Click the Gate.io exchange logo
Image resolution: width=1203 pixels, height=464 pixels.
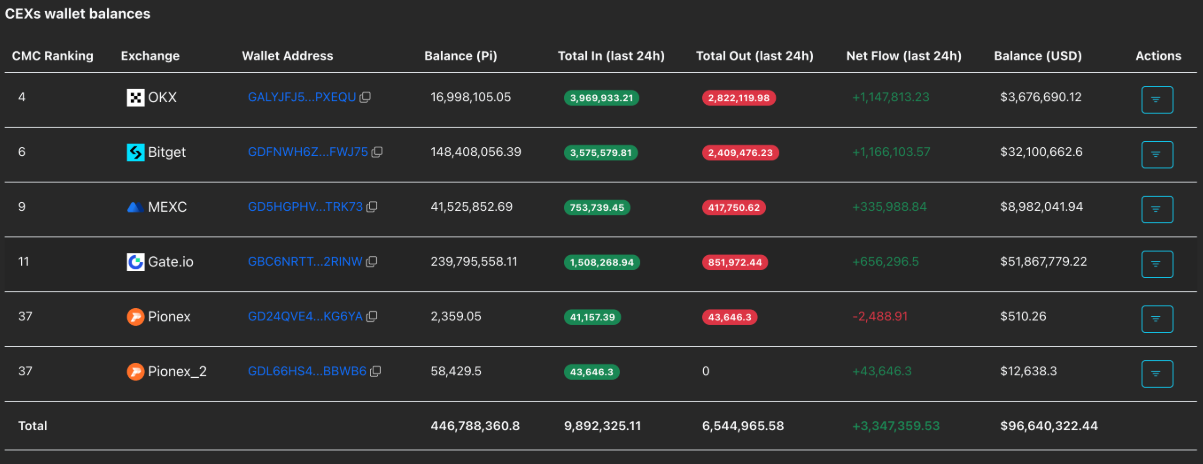coord(135,262)
